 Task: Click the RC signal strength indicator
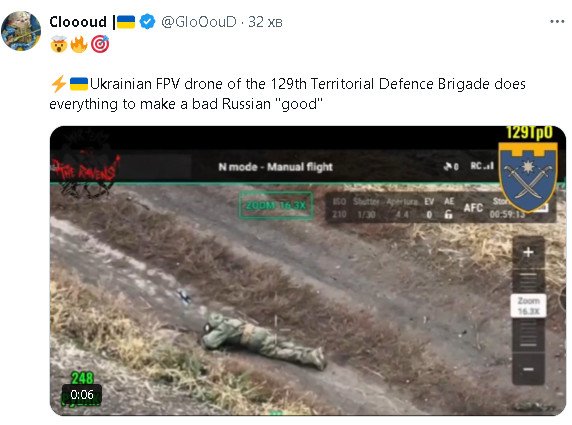pos(482,166)
